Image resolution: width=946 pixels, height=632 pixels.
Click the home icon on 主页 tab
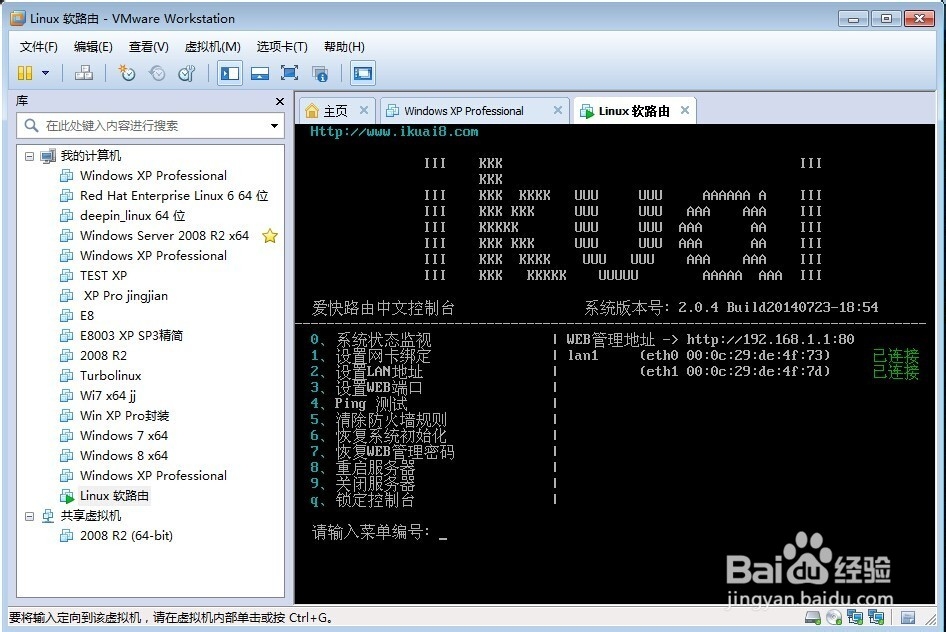[312, 110]
